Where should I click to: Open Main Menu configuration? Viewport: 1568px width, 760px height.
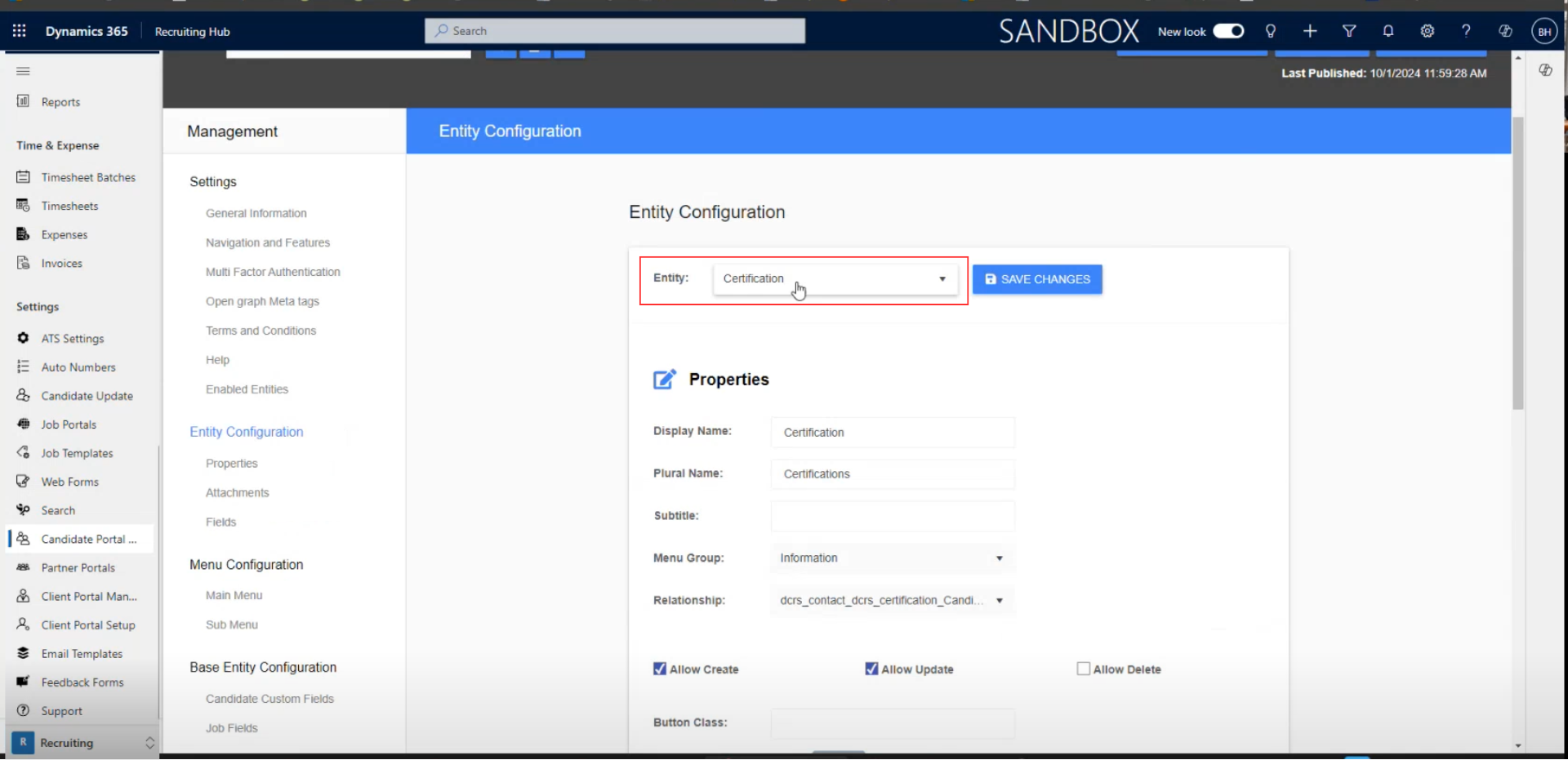click(x=234, y=596)
